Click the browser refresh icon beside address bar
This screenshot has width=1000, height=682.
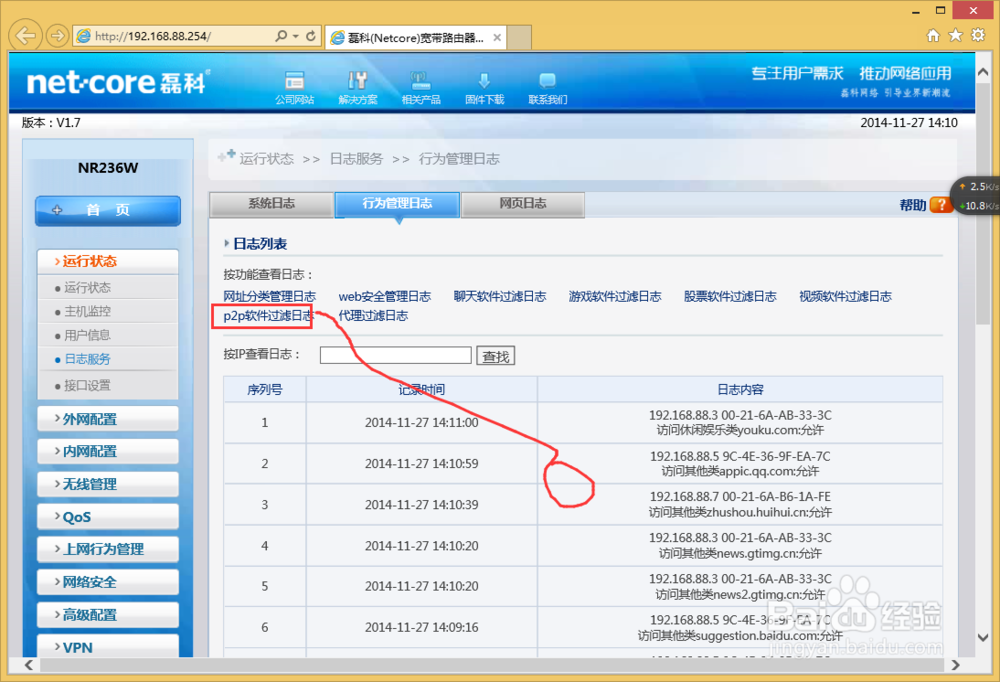312,34
